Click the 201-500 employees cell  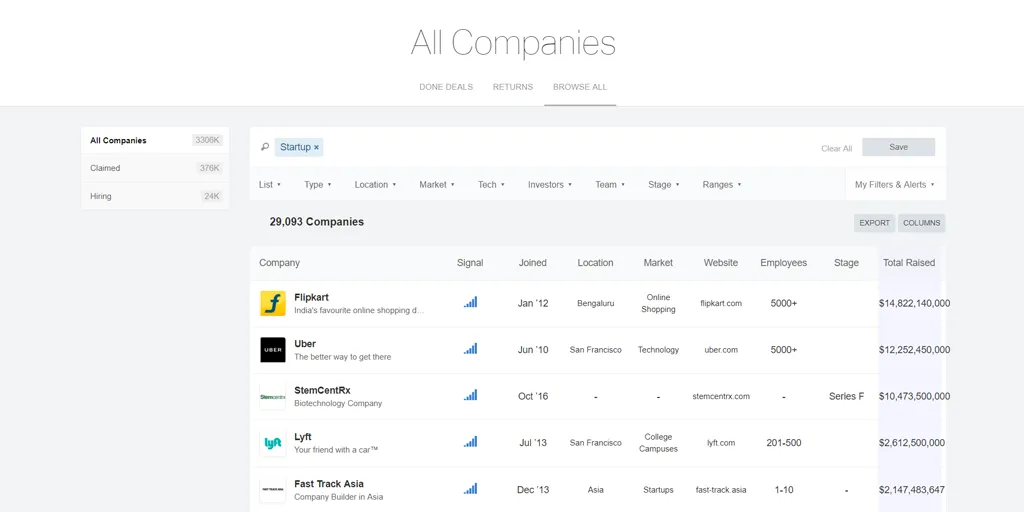coord(784,443)
